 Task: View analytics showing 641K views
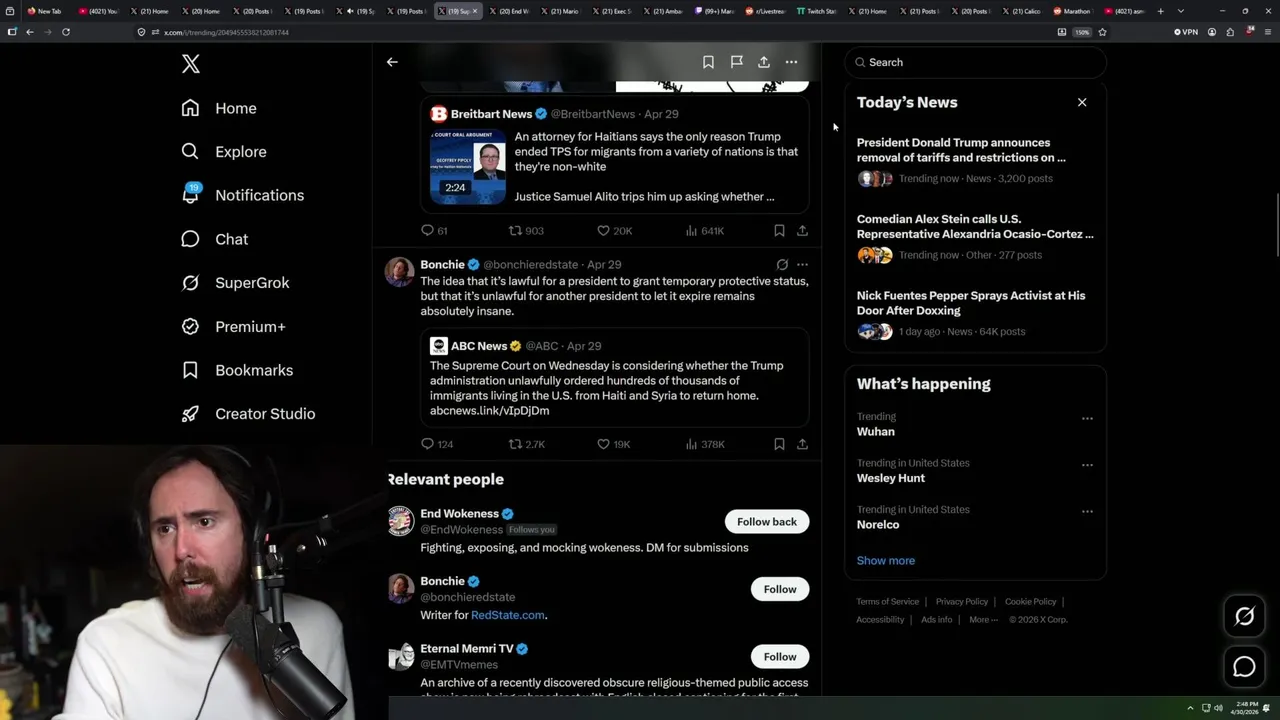click(704, 231)
